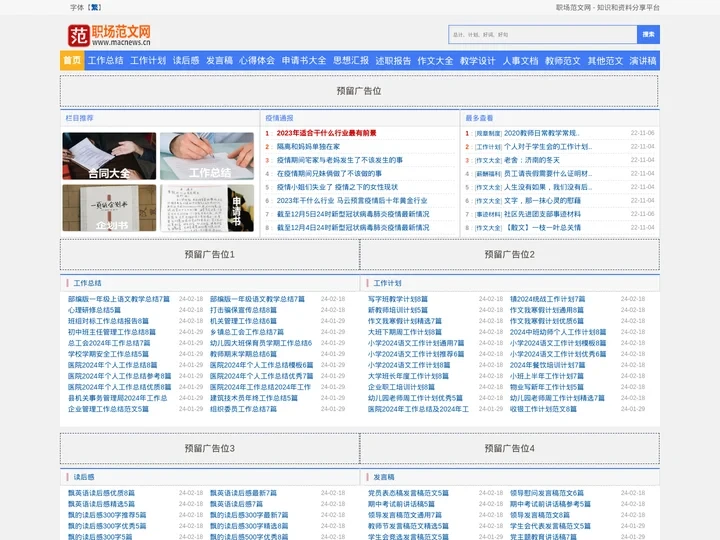The height and width of the screenshot is (540, 720).
Task: Open 心理研修总结5篇
Action: click(94, 310)
